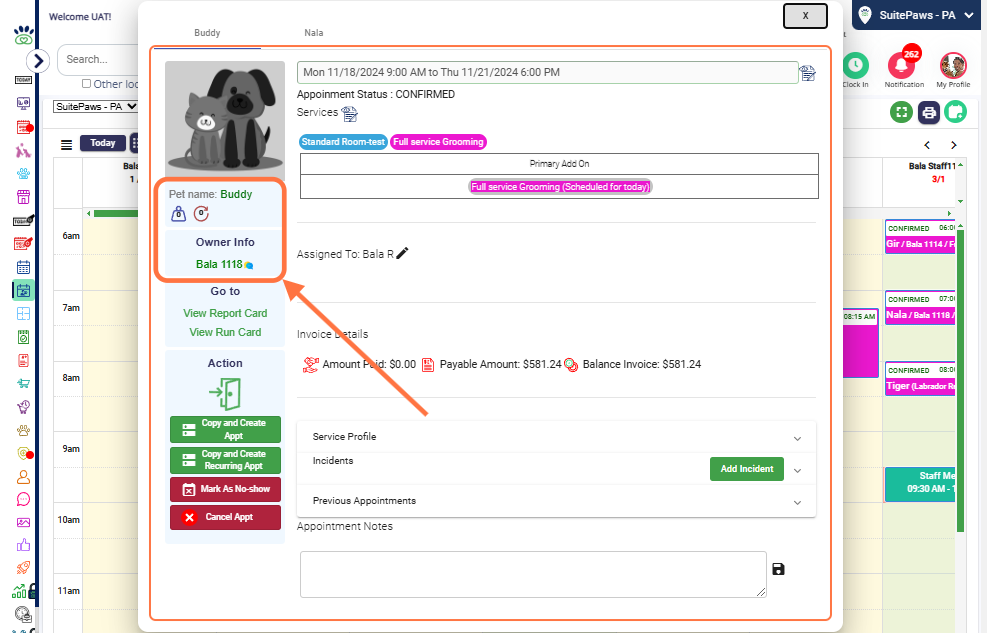This screenshot has height=633, width=987.
Task: Expand the Incidents section chevron
Action: click(797, 471)
